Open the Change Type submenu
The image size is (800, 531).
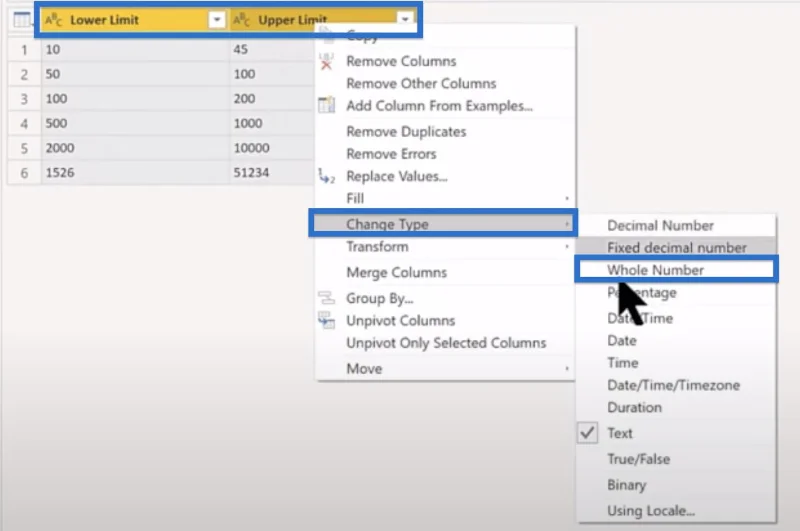point(443,224)
